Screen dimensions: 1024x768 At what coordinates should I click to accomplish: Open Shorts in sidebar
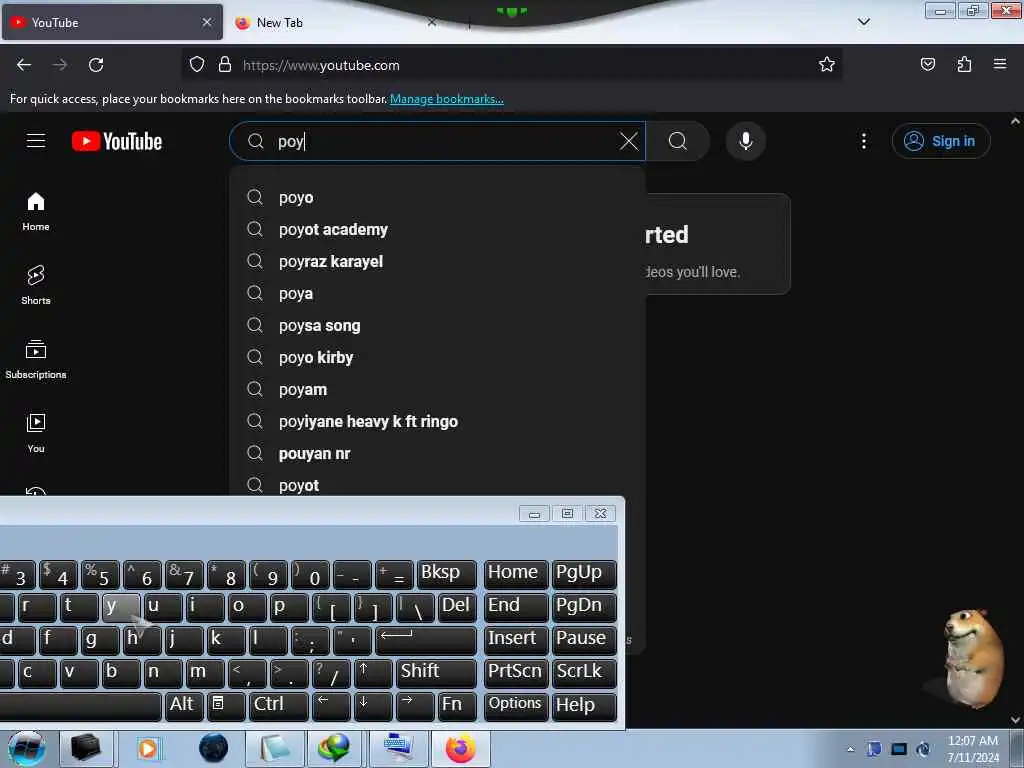tap(36, 285)
